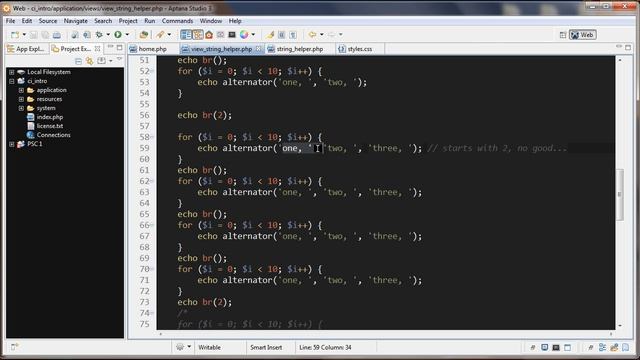Click the yellow highlighter toolbar icon
Image resolution: width=640 pixels, height=360 pixels.
click(270, 35)
